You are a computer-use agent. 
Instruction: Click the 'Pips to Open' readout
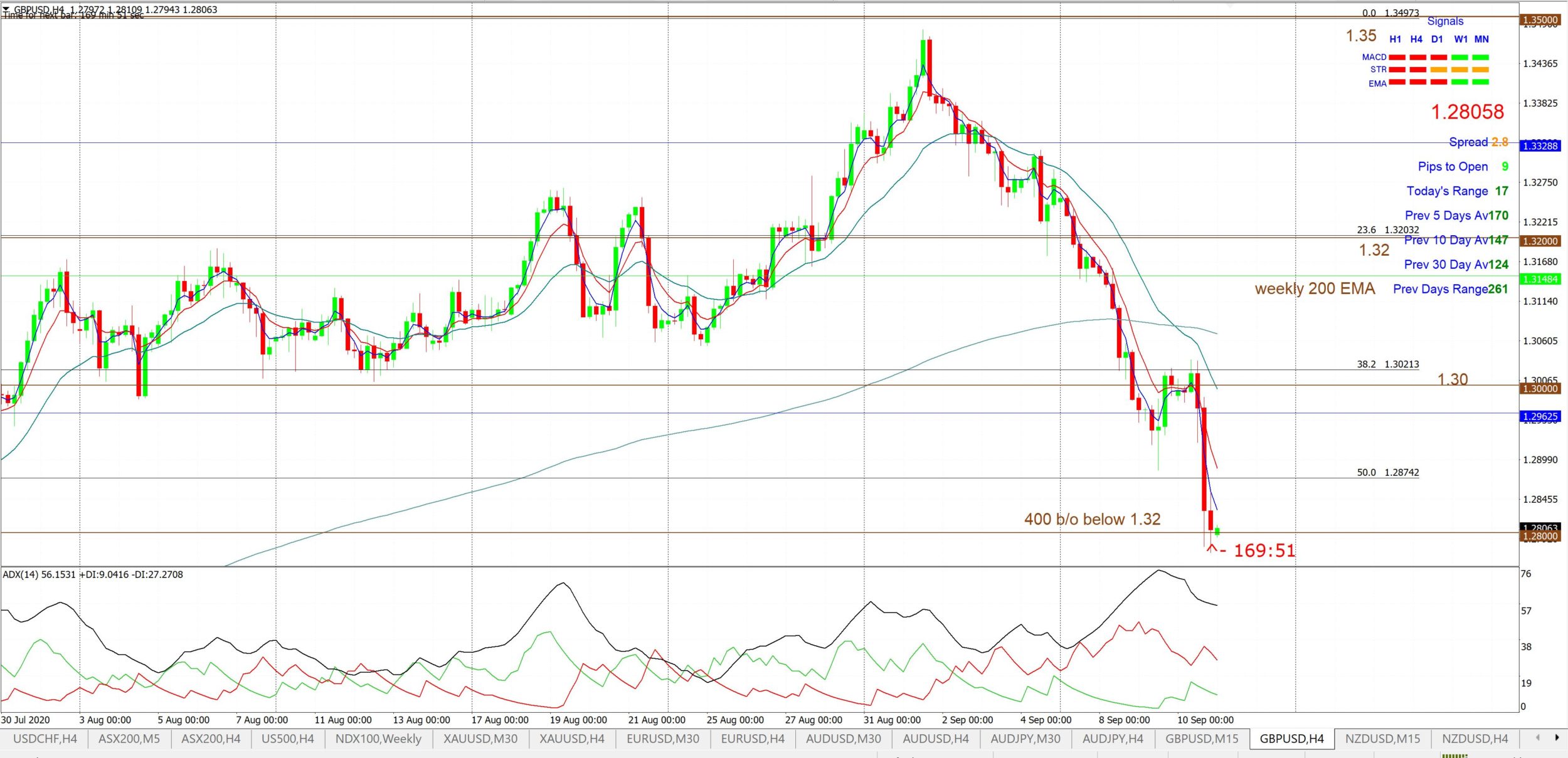1463,167
